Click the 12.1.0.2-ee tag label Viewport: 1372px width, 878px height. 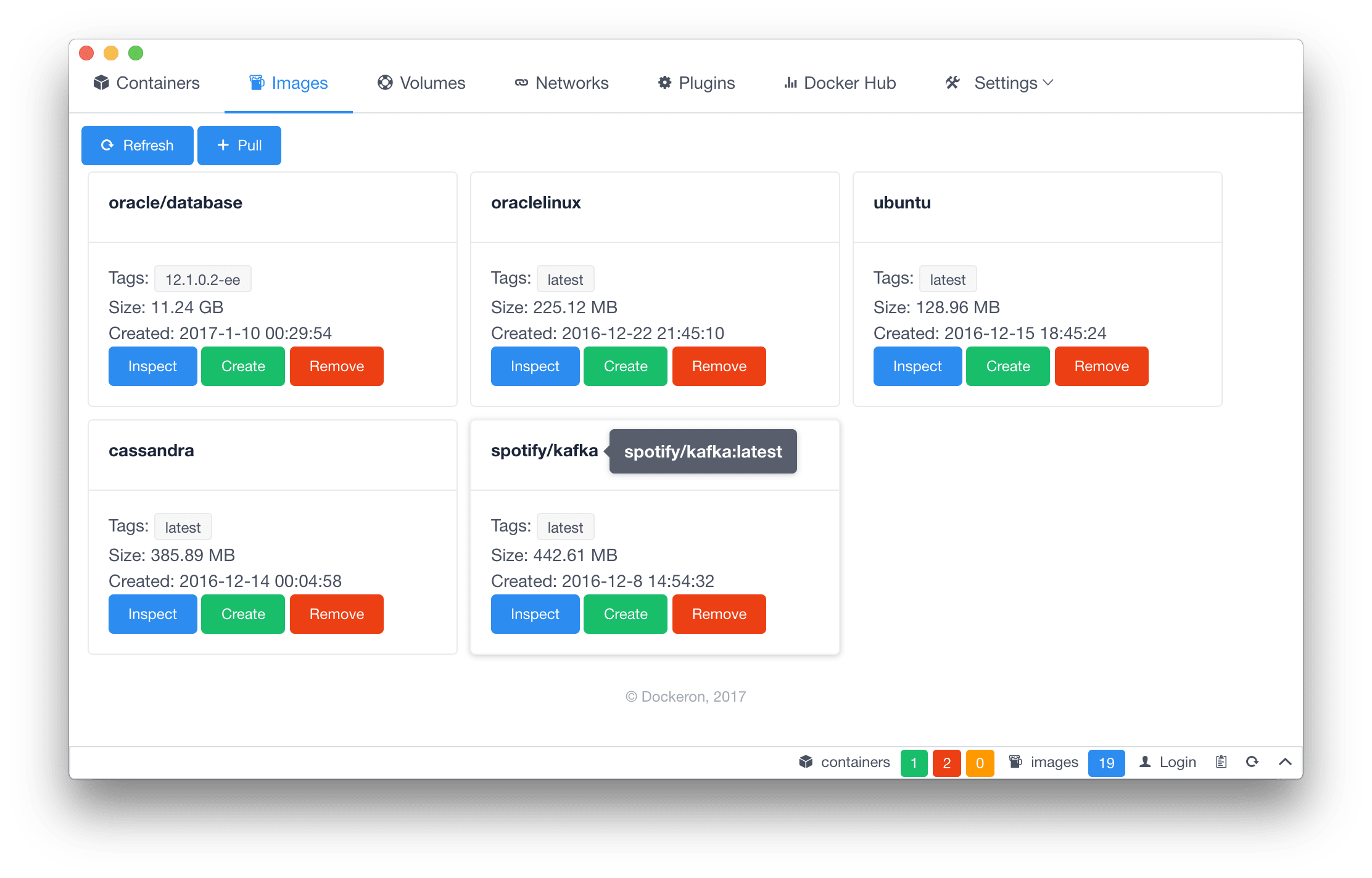coord(202,280)
